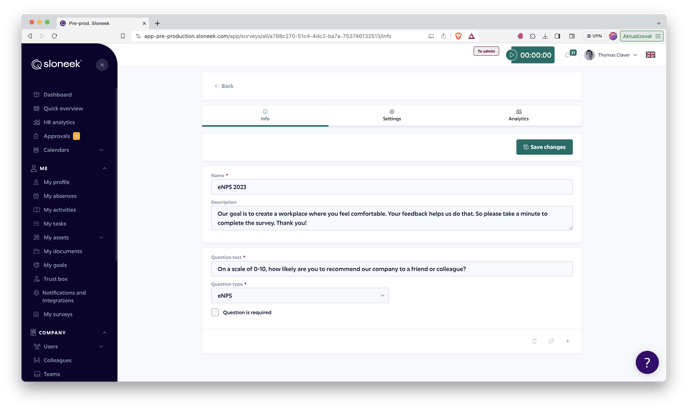Toggle the browser sidebar panel icon
Viewport: 688px width, 410px height.
pyautogui.click(x=557, y=36)
